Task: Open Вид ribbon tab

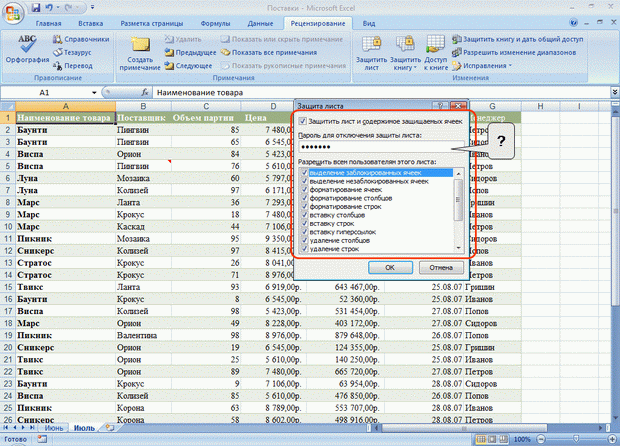Action: (x=369, y=23)
